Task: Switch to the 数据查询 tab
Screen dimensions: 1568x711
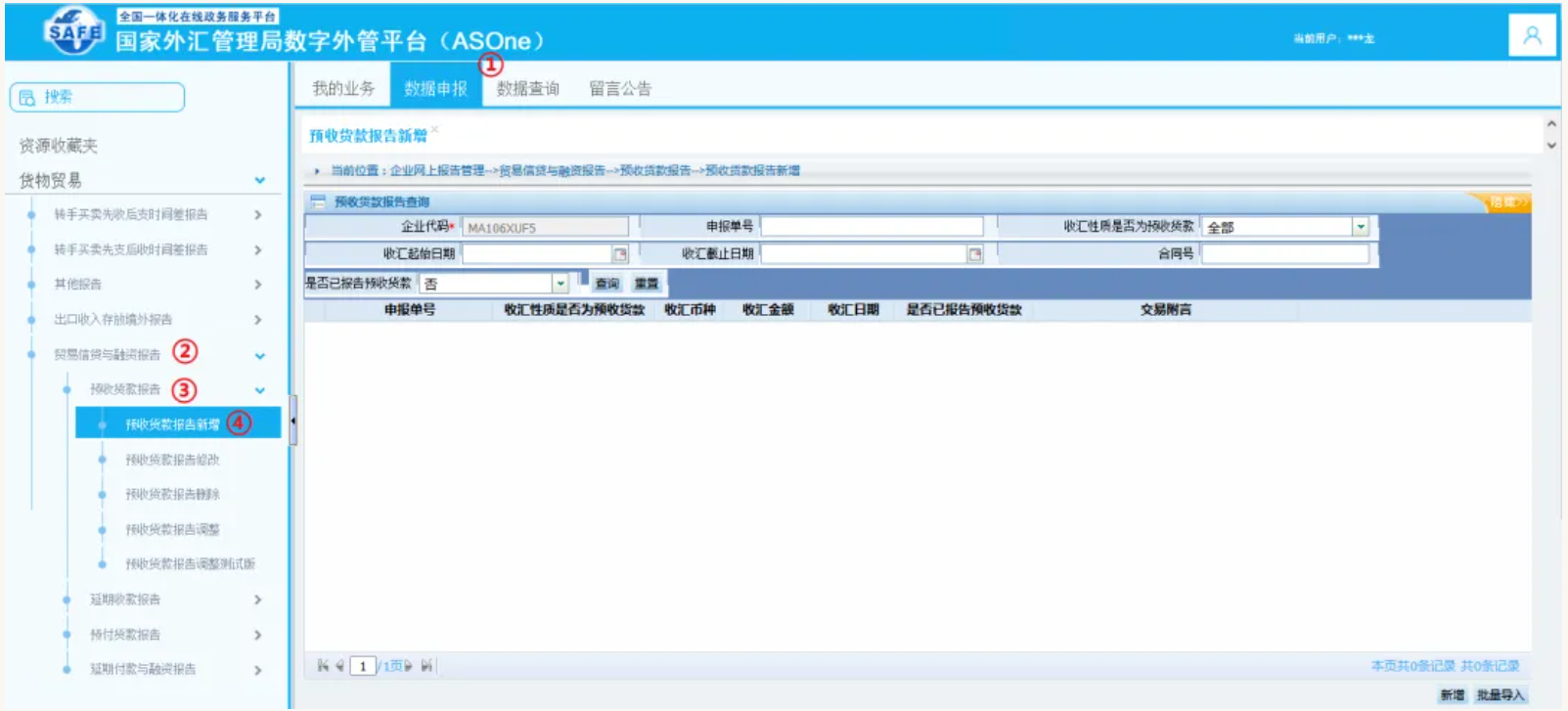Action: [x=527, y=89]
